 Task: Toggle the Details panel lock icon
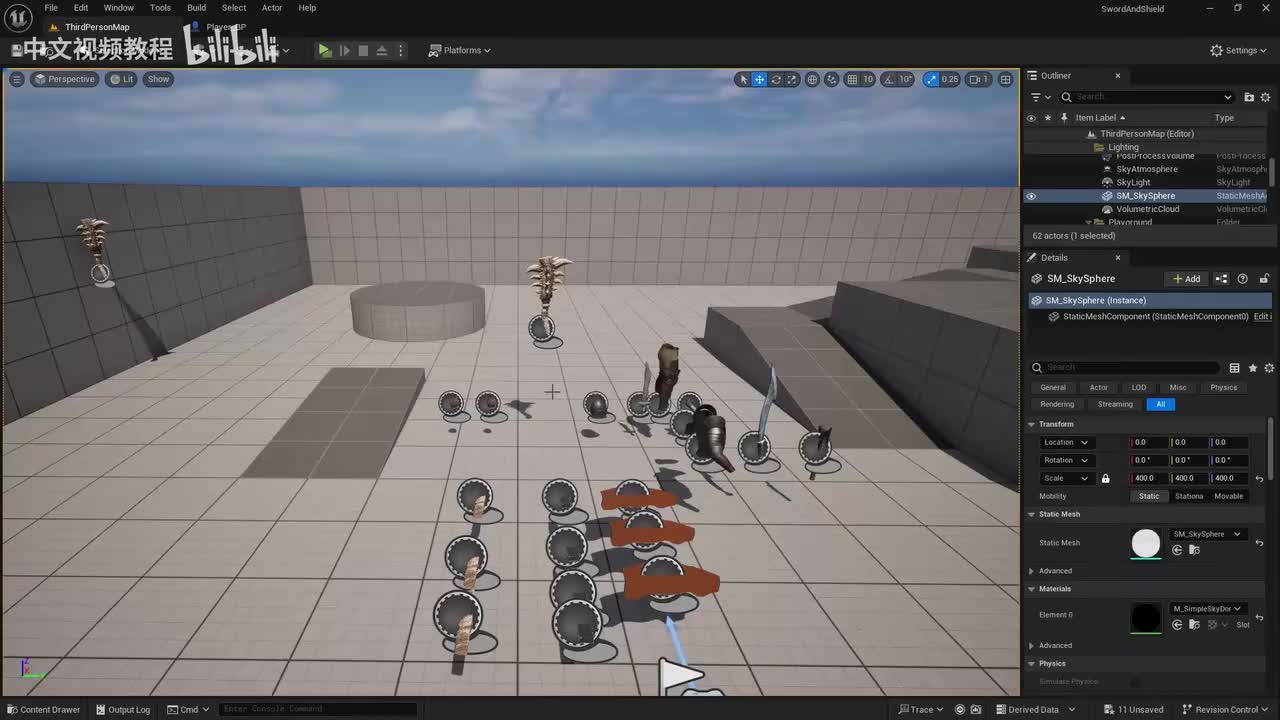click(x=1264, y=279)
